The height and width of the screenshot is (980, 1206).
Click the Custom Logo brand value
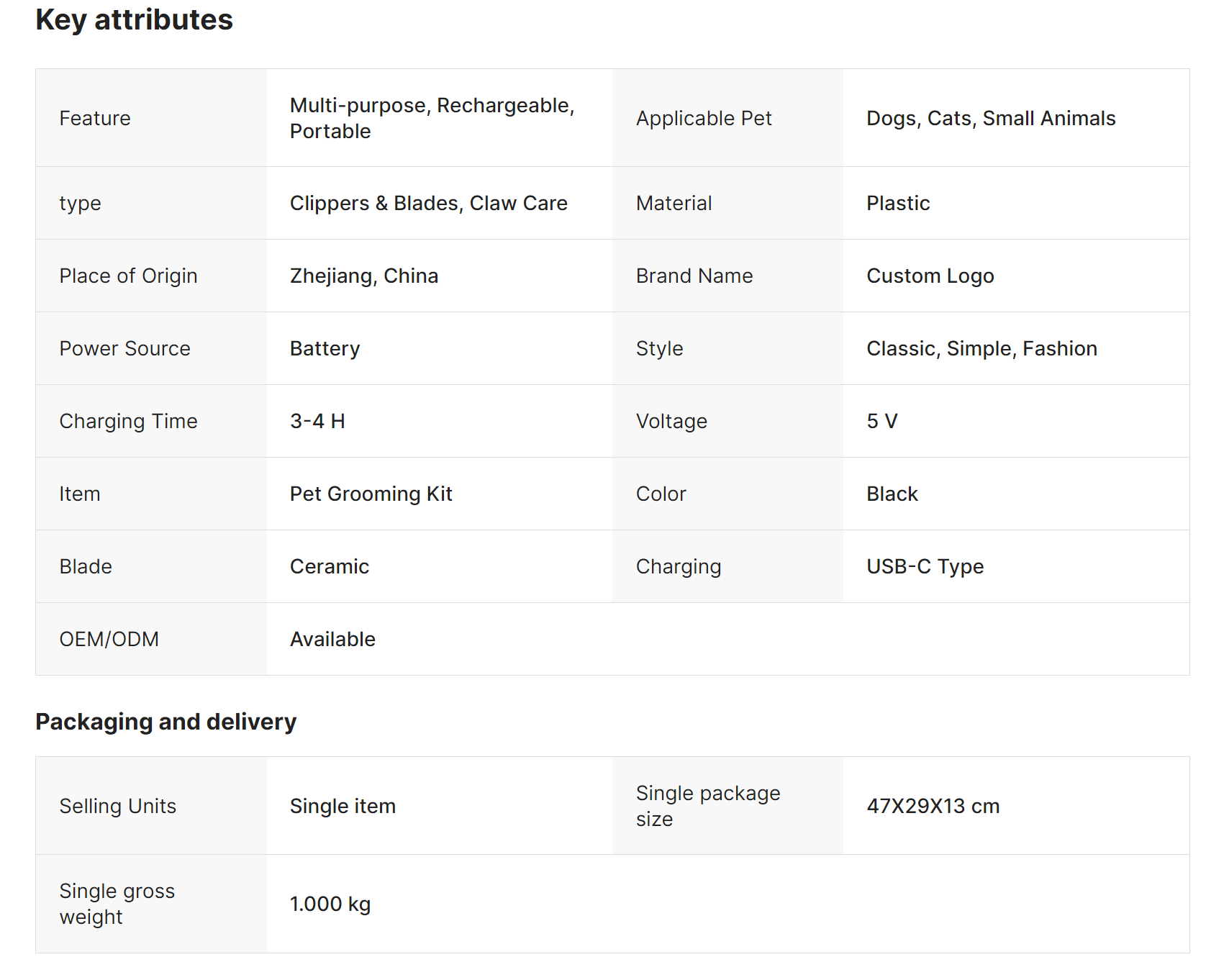930,276
